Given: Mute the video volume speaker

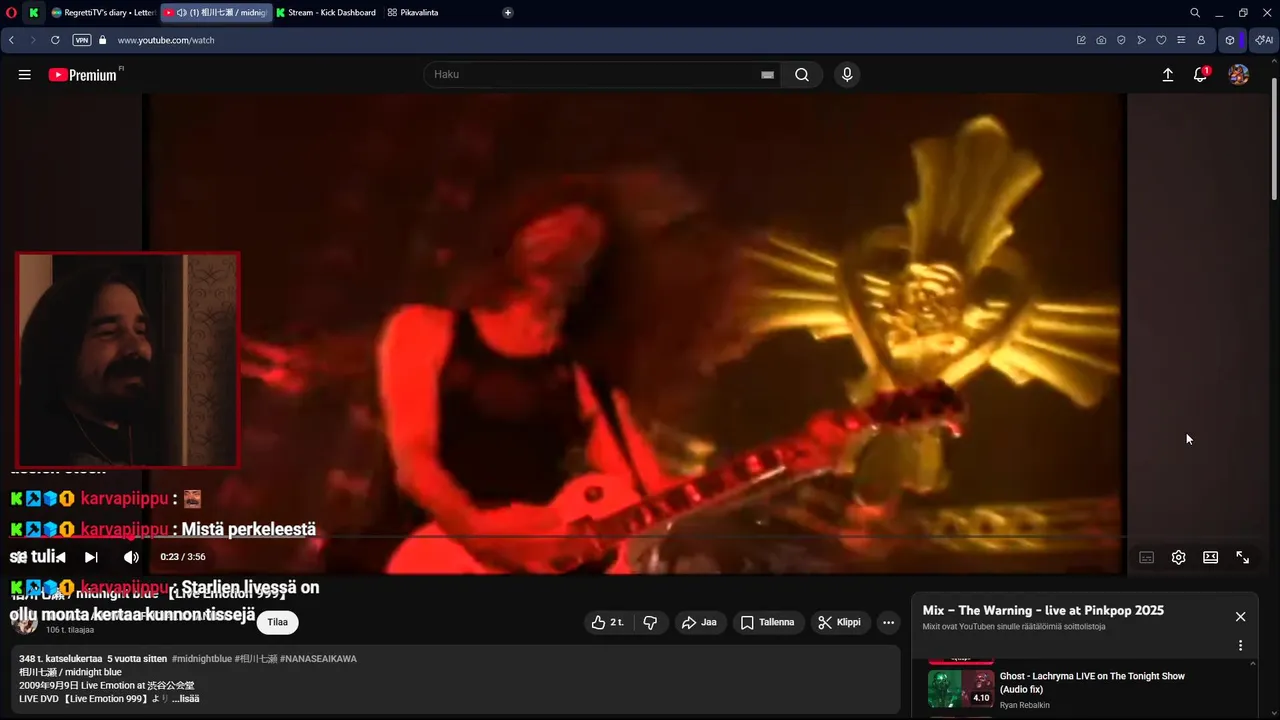Looking at the screenshot, I should [x=131, y=557].
